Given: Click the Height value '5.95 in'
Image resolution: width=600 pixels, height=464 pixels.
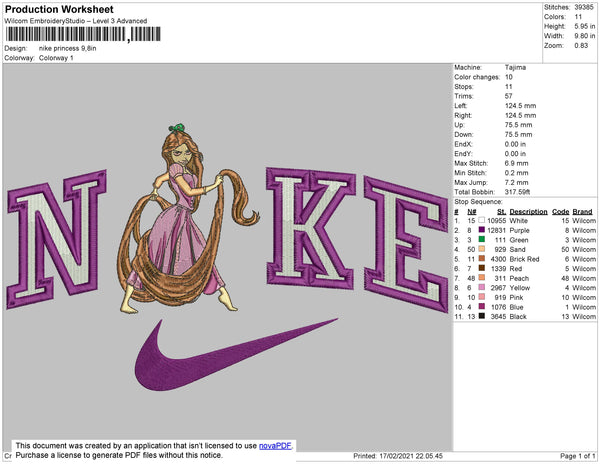Looking at the screenshot, I should click(585, 26).
